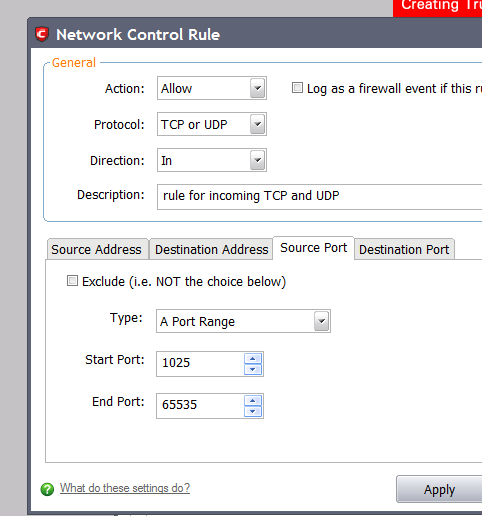Open the Destination Port tab
The height and width of the screenshot is (516, 482).
(x=404, y=249)
